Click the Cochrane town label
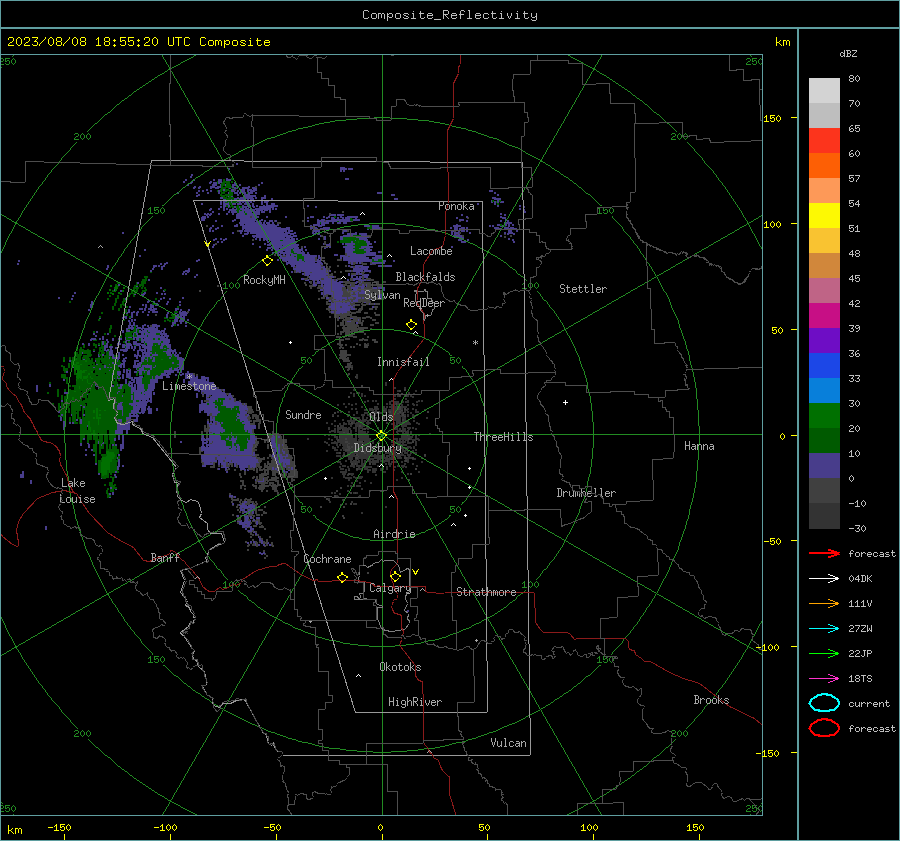The height and width of the screenshot is (841, 900). 327,559
